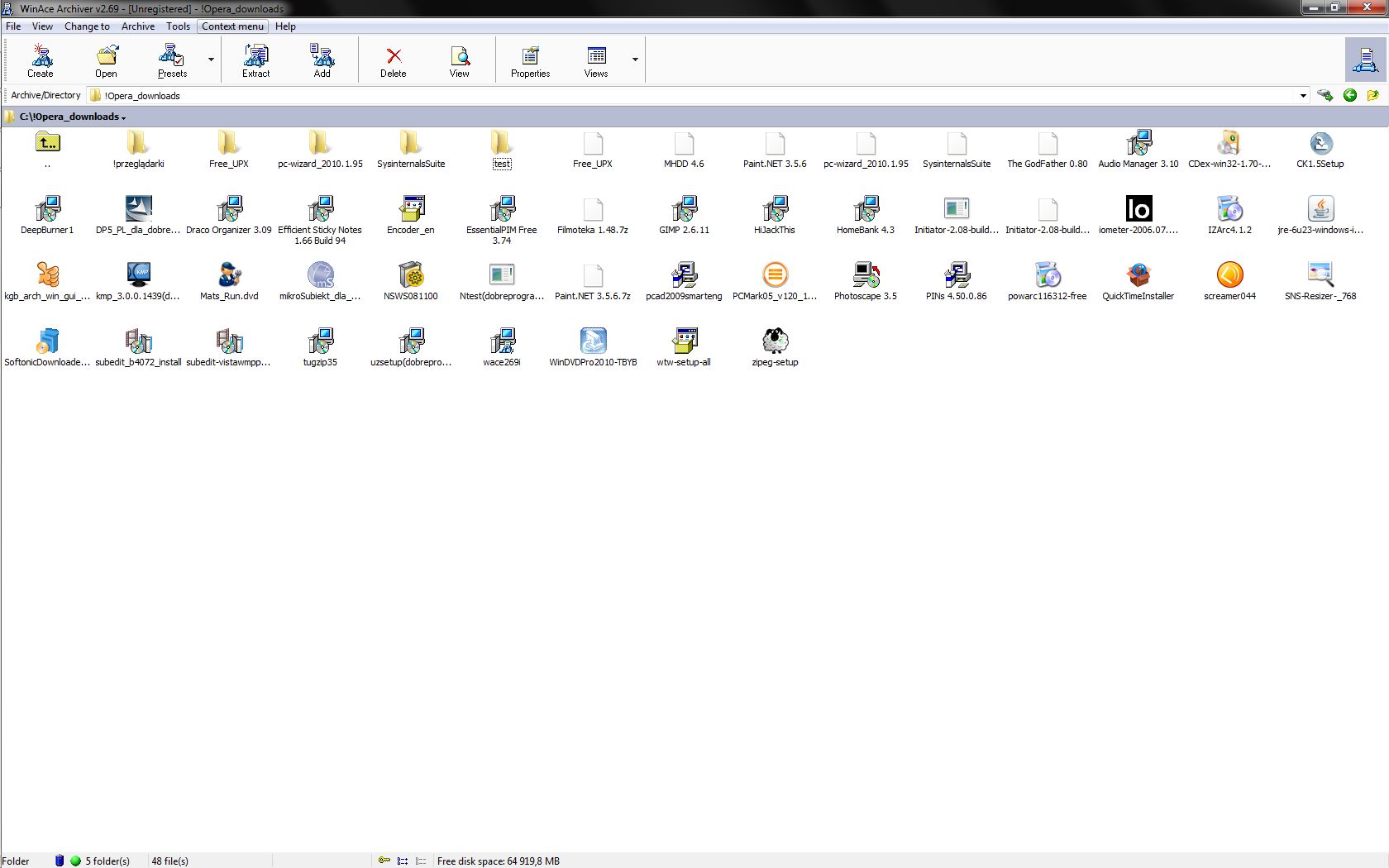Select the kgb_arch_win_gui file
The height and width of the screenshot is (868, 1389).
(x=47, y=281)
